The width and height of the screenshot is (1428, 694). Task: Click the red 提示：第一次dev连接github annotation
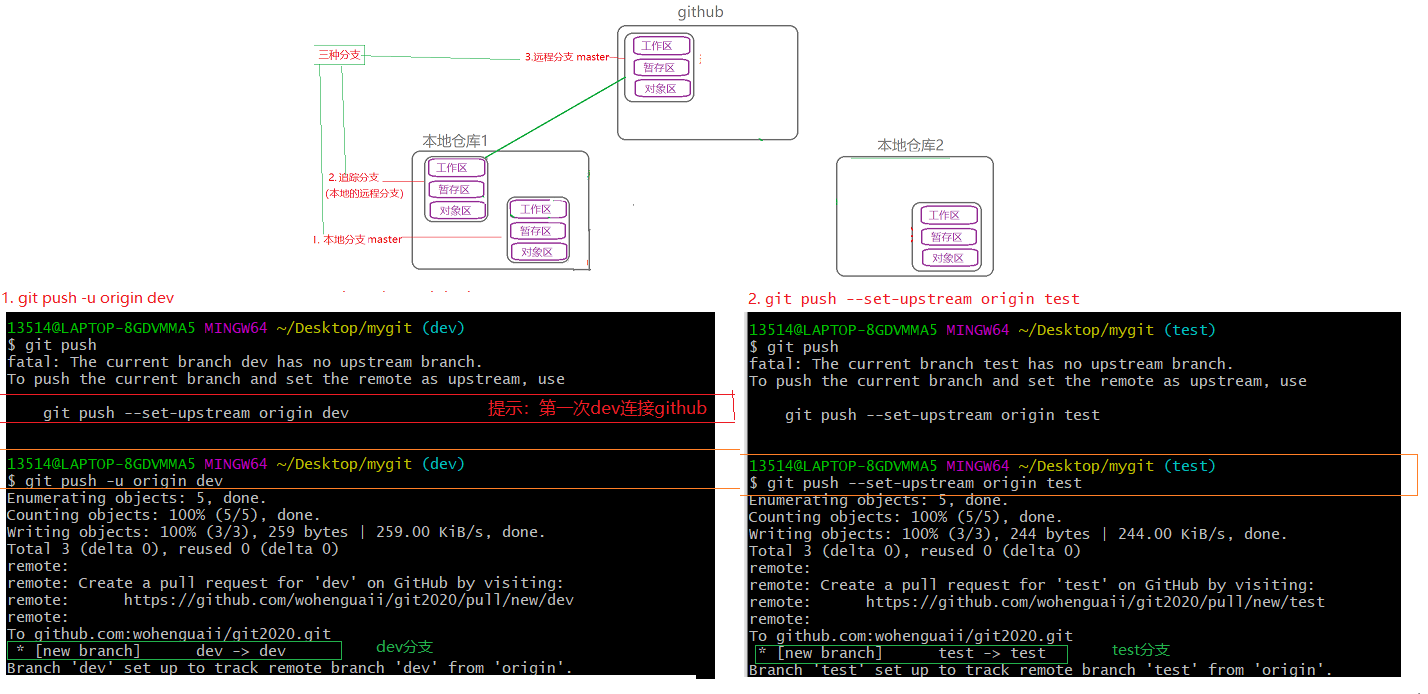click(x=597, y=408)
